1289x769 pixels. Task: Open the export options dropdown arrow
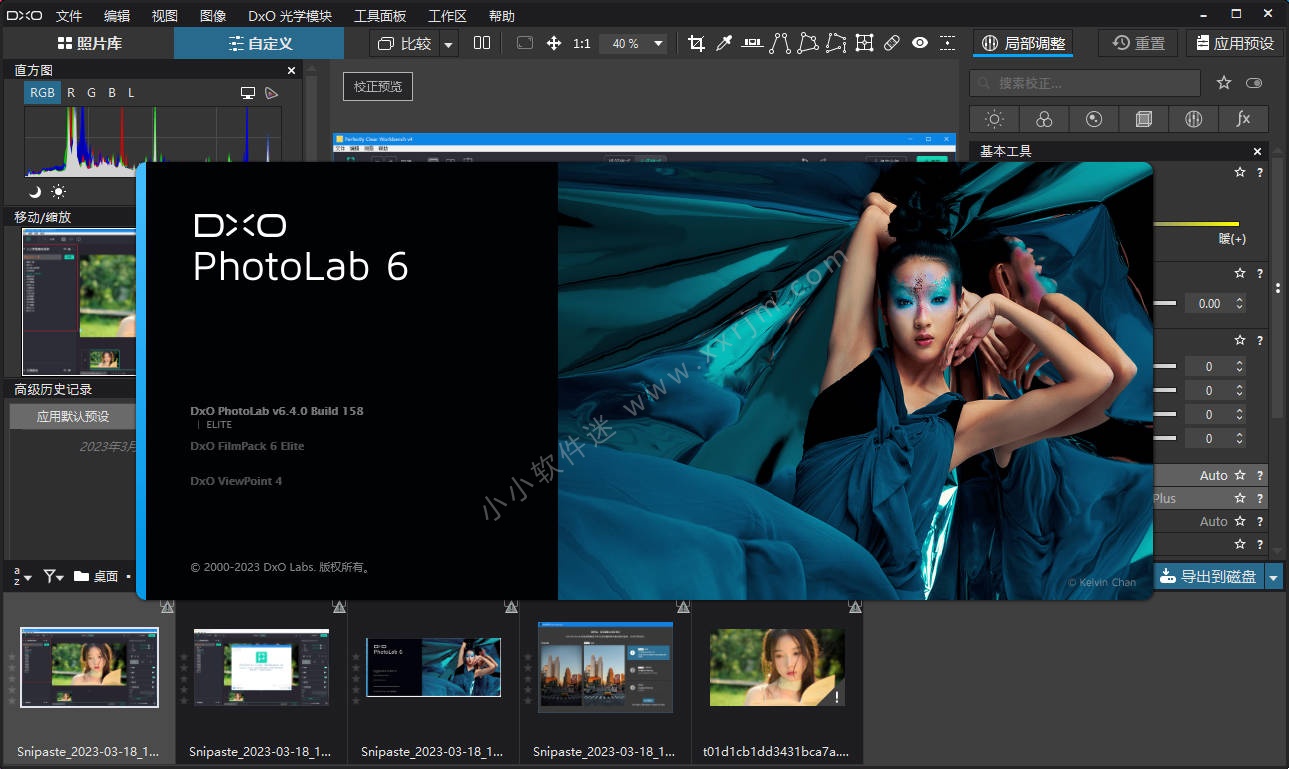coord(1273,576)
